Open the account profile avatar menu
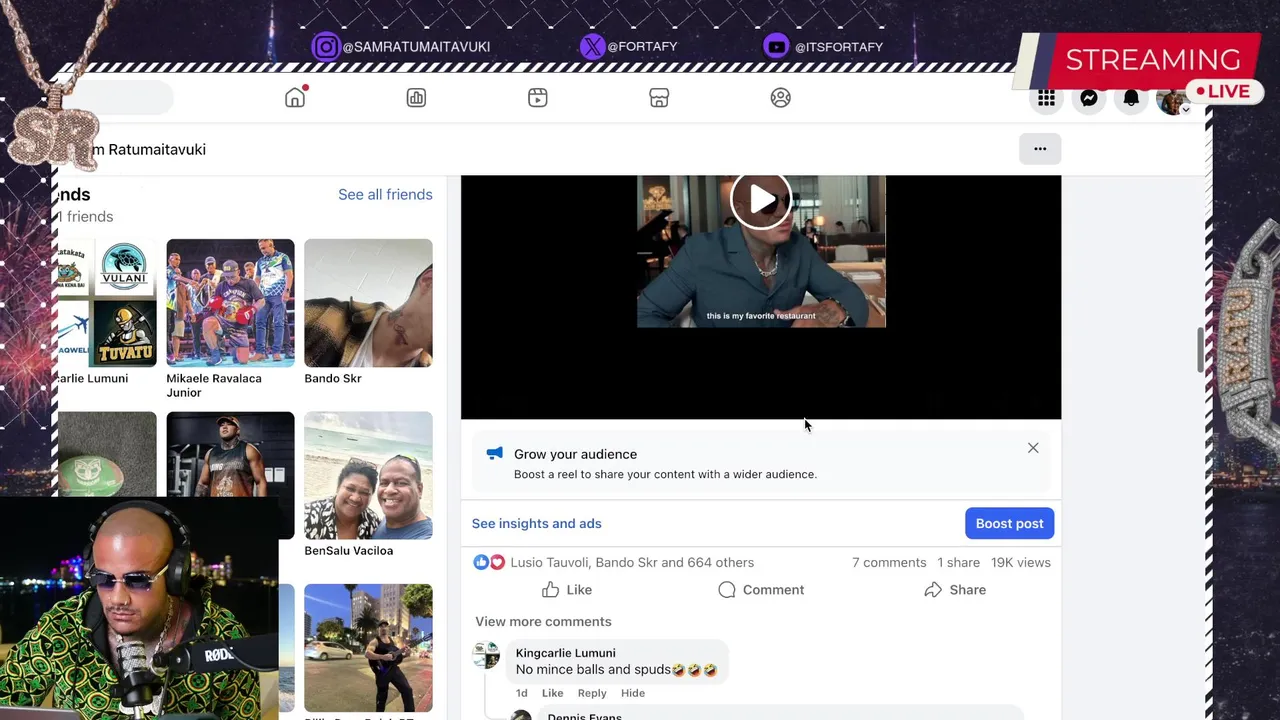1280x720 pixels. click(x=1171, y=99)
